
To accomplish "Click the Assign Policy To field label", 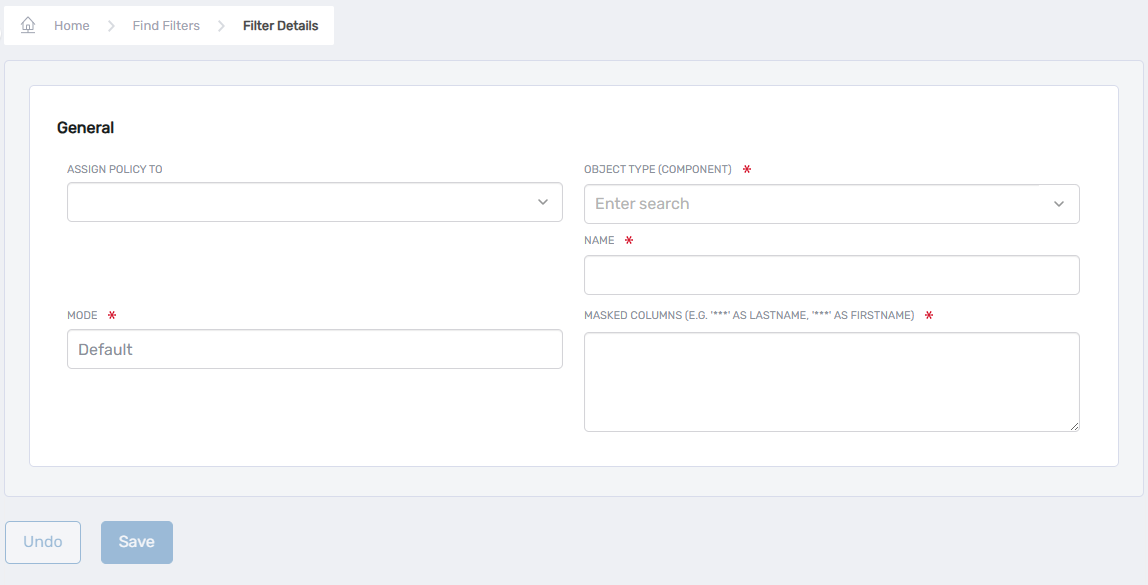I will tap(115, 169).
